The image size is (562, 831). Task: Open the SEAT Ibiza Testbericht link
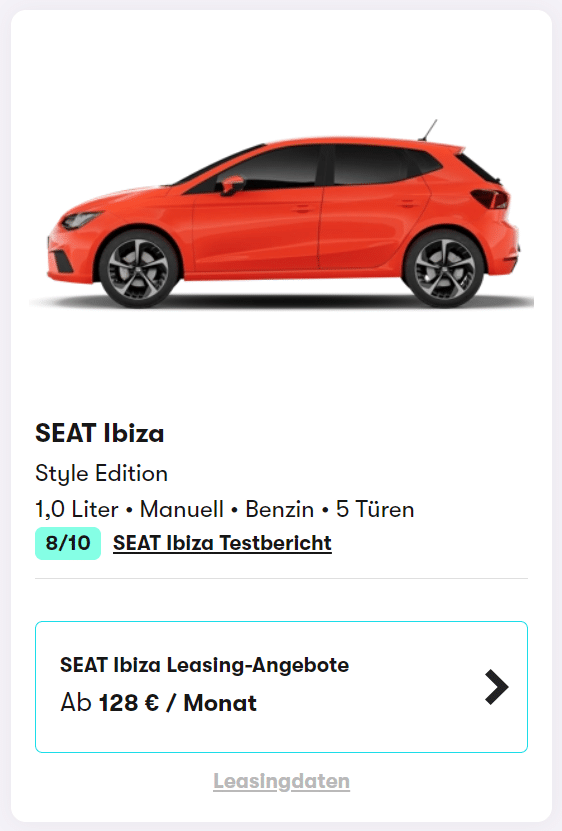pos(222,543)
